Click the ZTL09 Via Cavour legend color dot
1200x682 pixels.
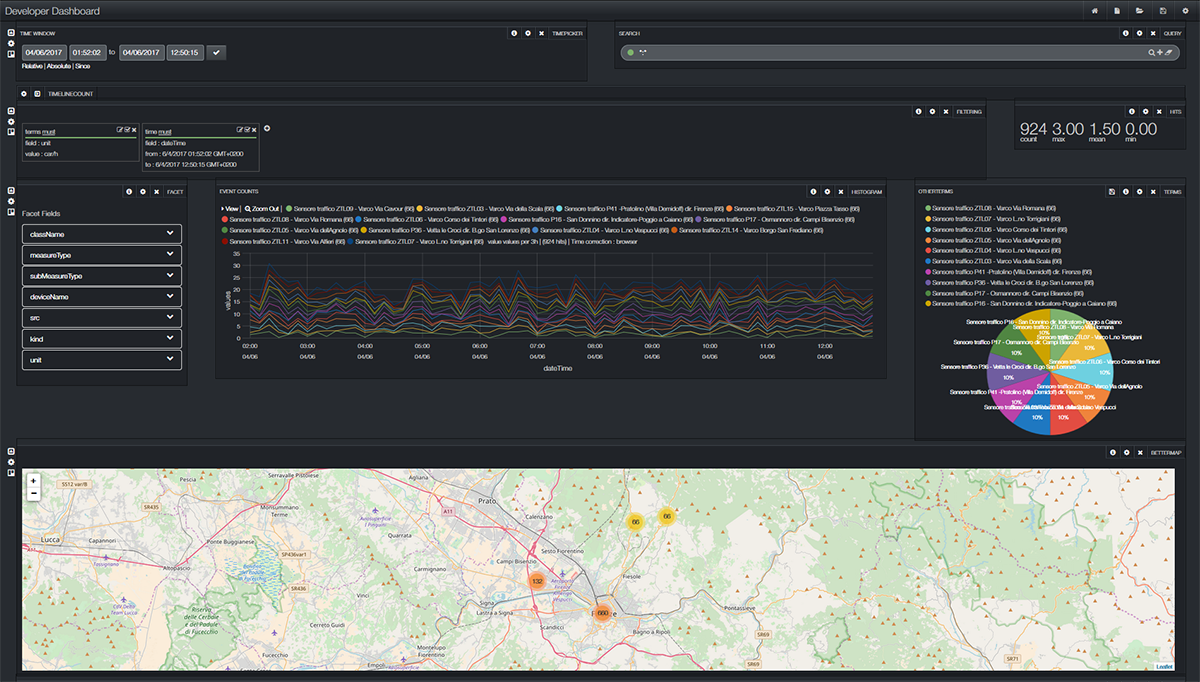coord(289,208)
